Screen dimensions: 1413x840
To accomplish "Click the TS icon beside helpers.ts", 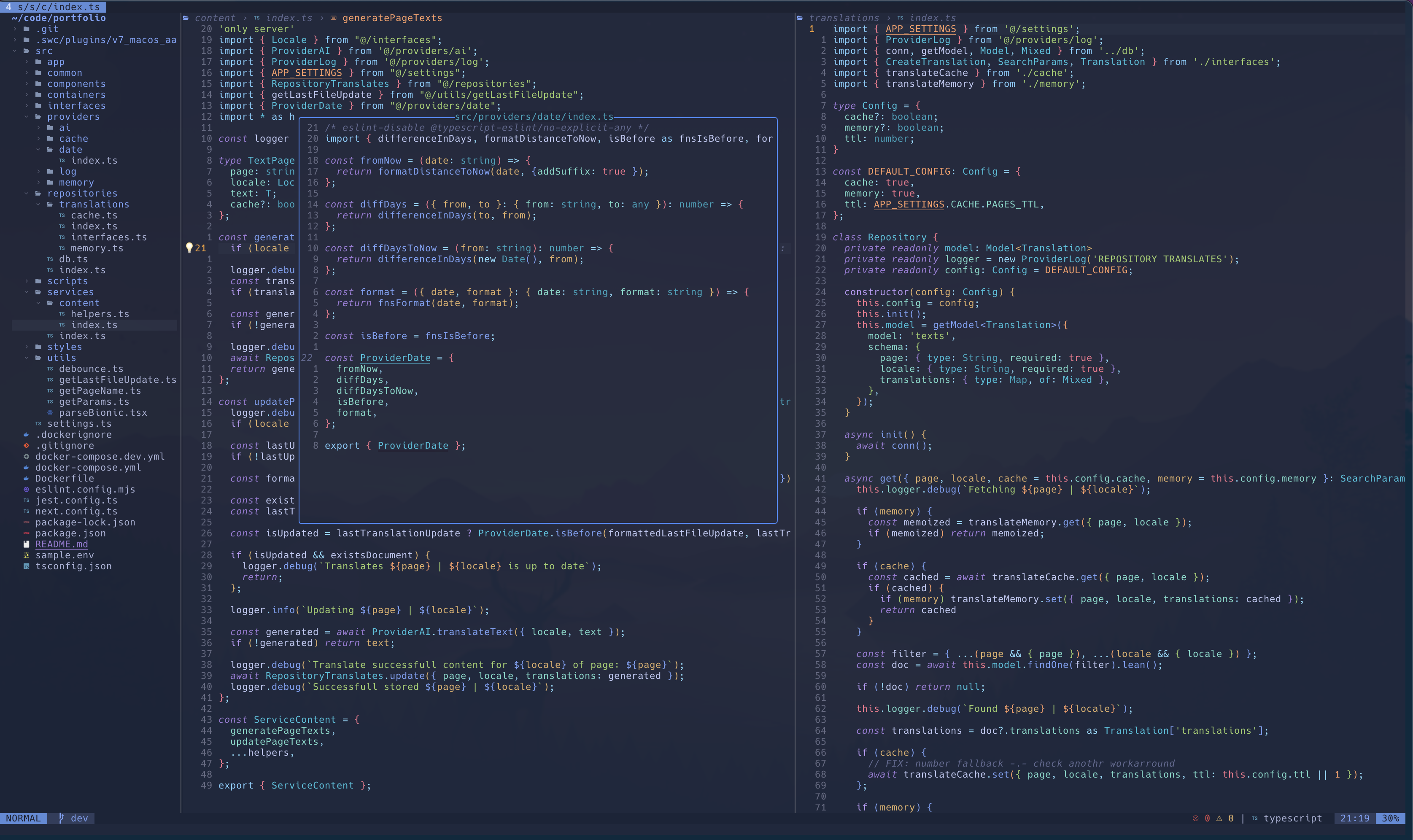I will click(x=62, y=314).
